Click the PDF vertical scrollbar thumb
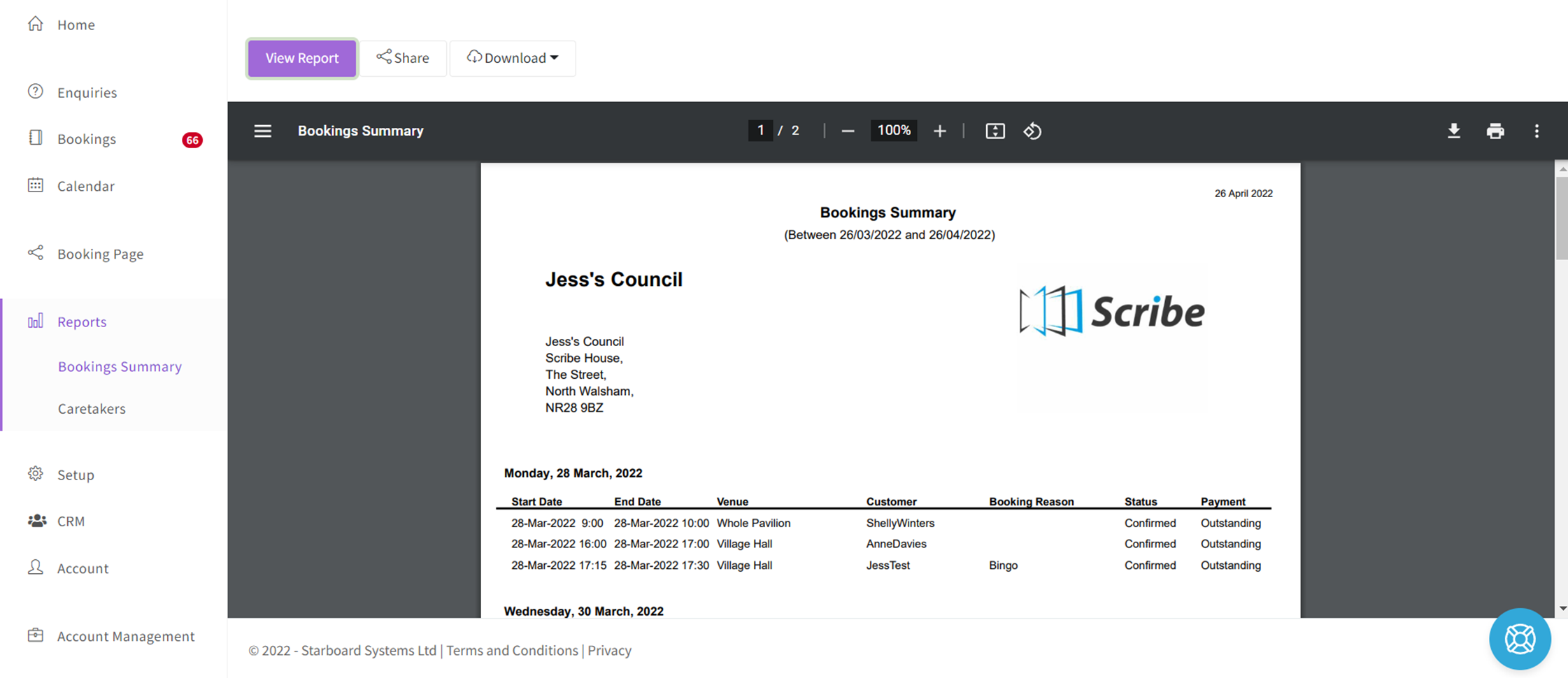The height and width of the screenshot is (678, 1568). [1562, 218]
